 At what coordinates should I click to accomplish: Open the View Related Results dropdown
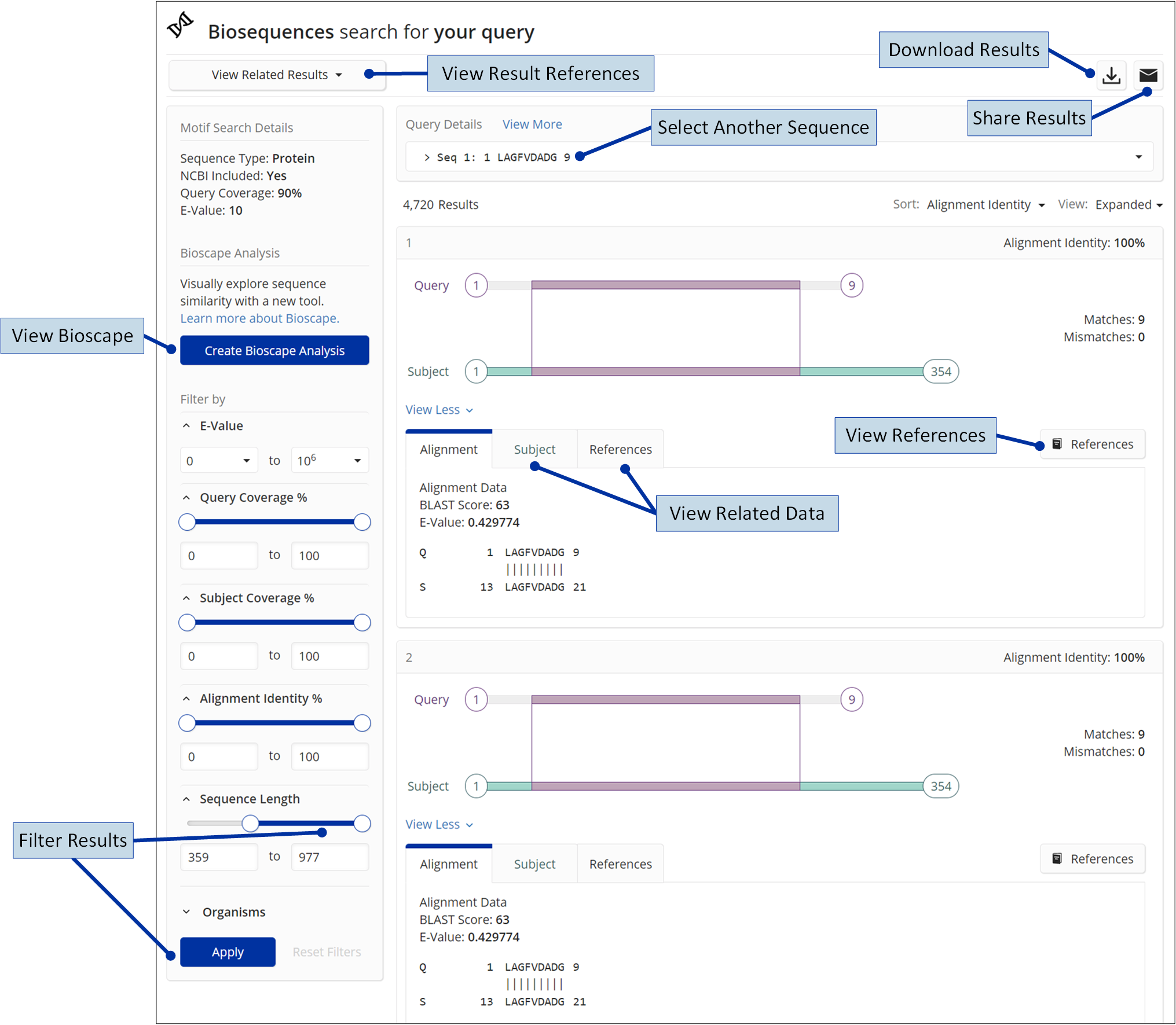pos(277,75)
